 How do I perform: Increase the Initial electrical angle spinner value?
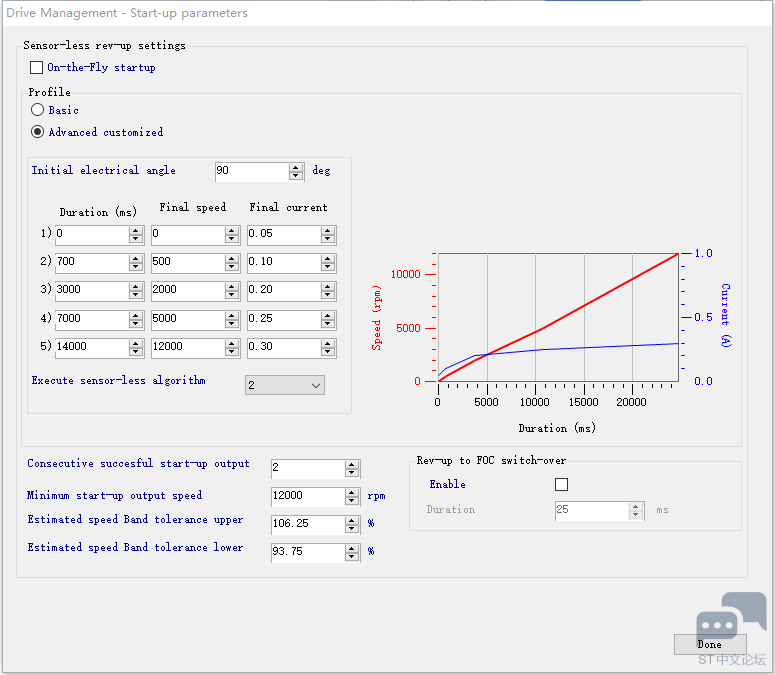(296, 167)
